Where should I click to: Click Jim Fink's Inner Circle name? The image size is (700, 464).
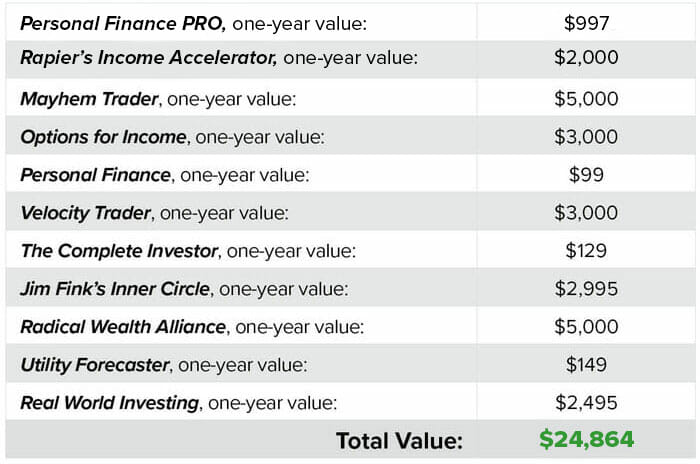116,289
